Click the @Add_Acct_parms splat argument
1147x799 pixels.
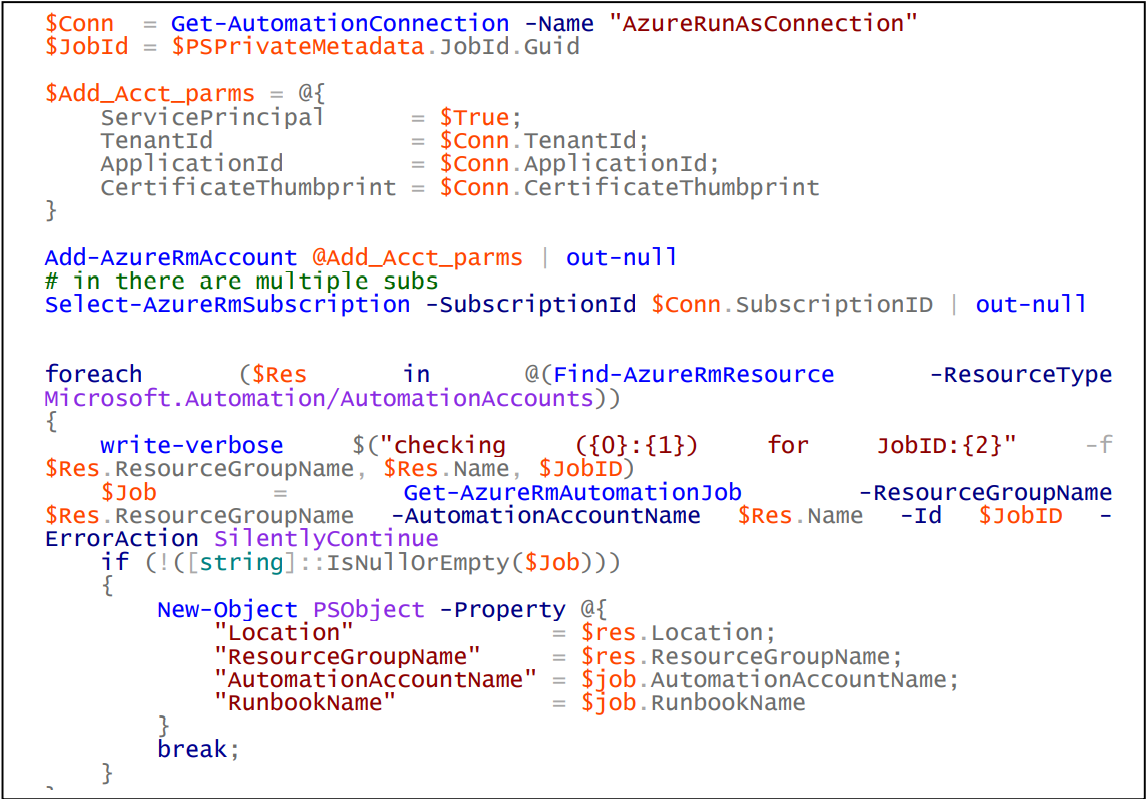(417, 258)
